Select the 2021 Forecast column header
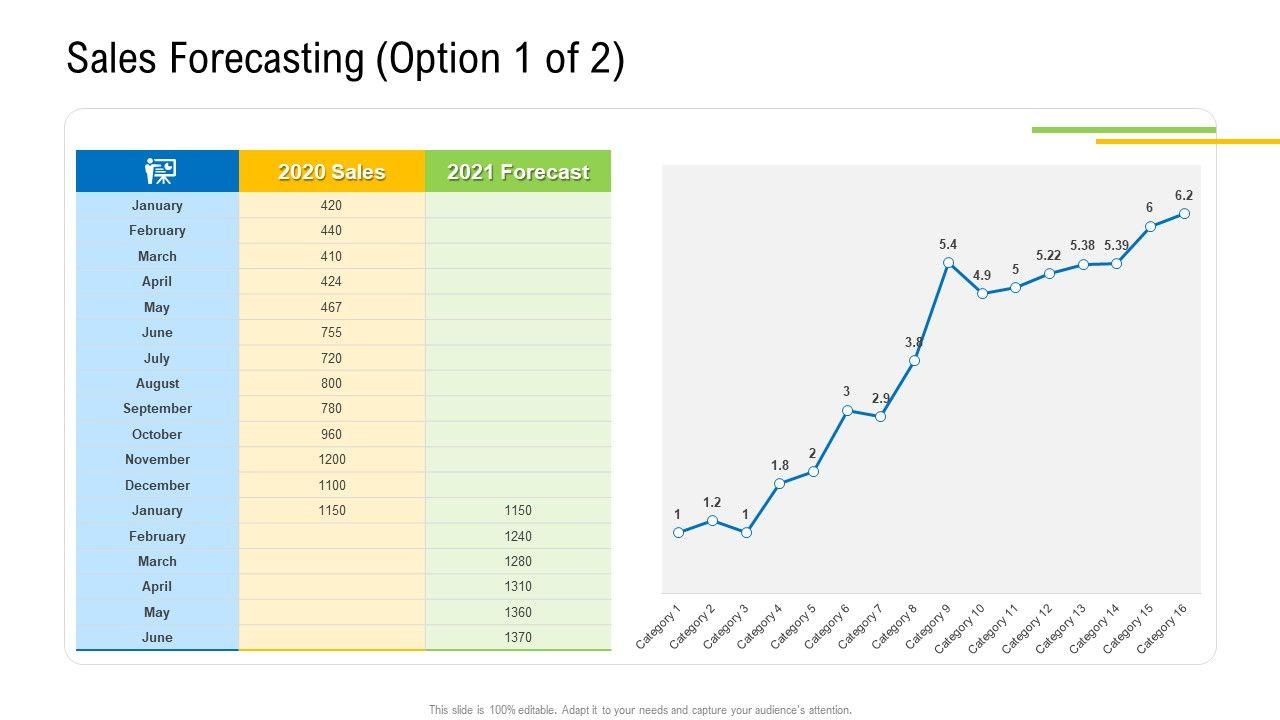This screenshot has height=720, width=1280. pyautogui.click(x=518, y=172)
